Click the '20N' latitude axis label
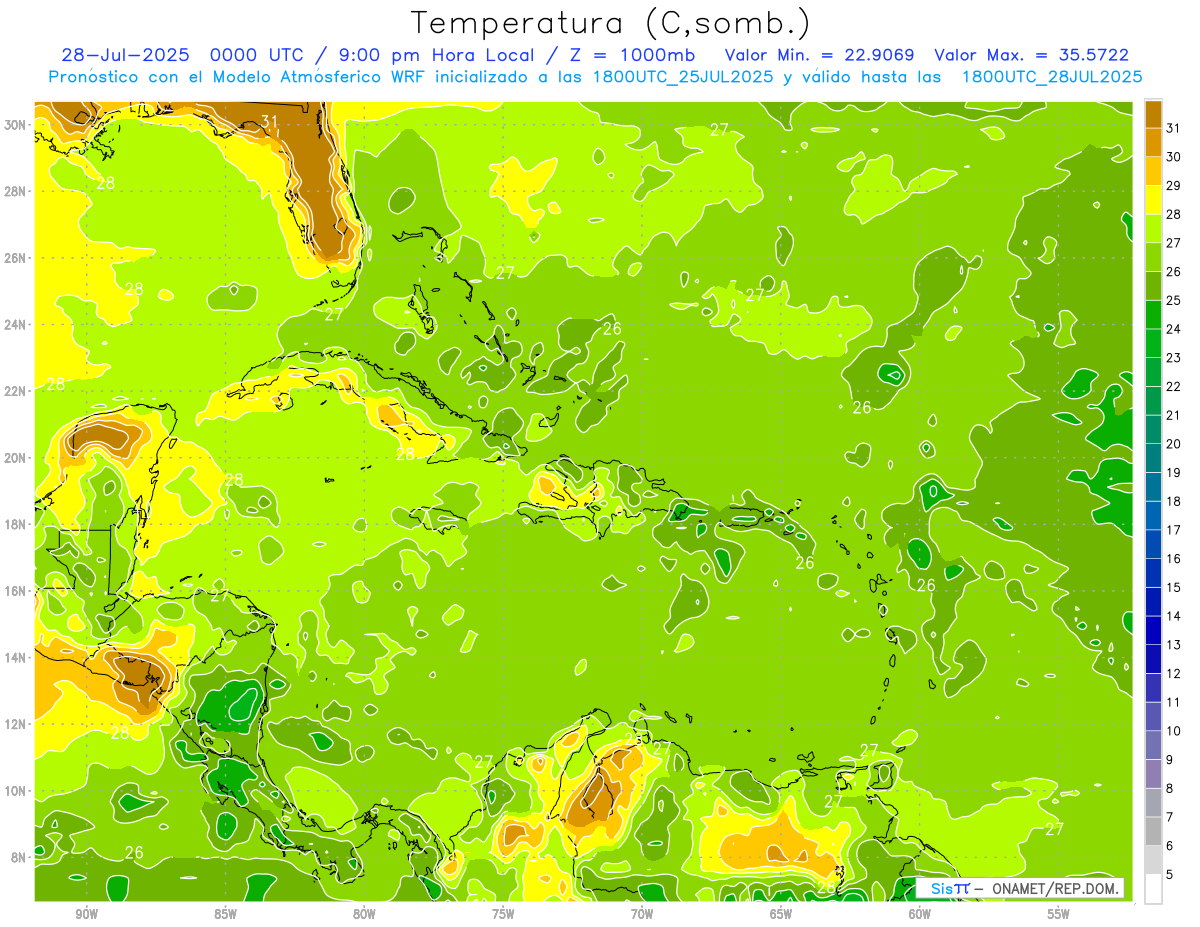The height and width of the screenshot is (927, 1200). click(x=15, y=457)
